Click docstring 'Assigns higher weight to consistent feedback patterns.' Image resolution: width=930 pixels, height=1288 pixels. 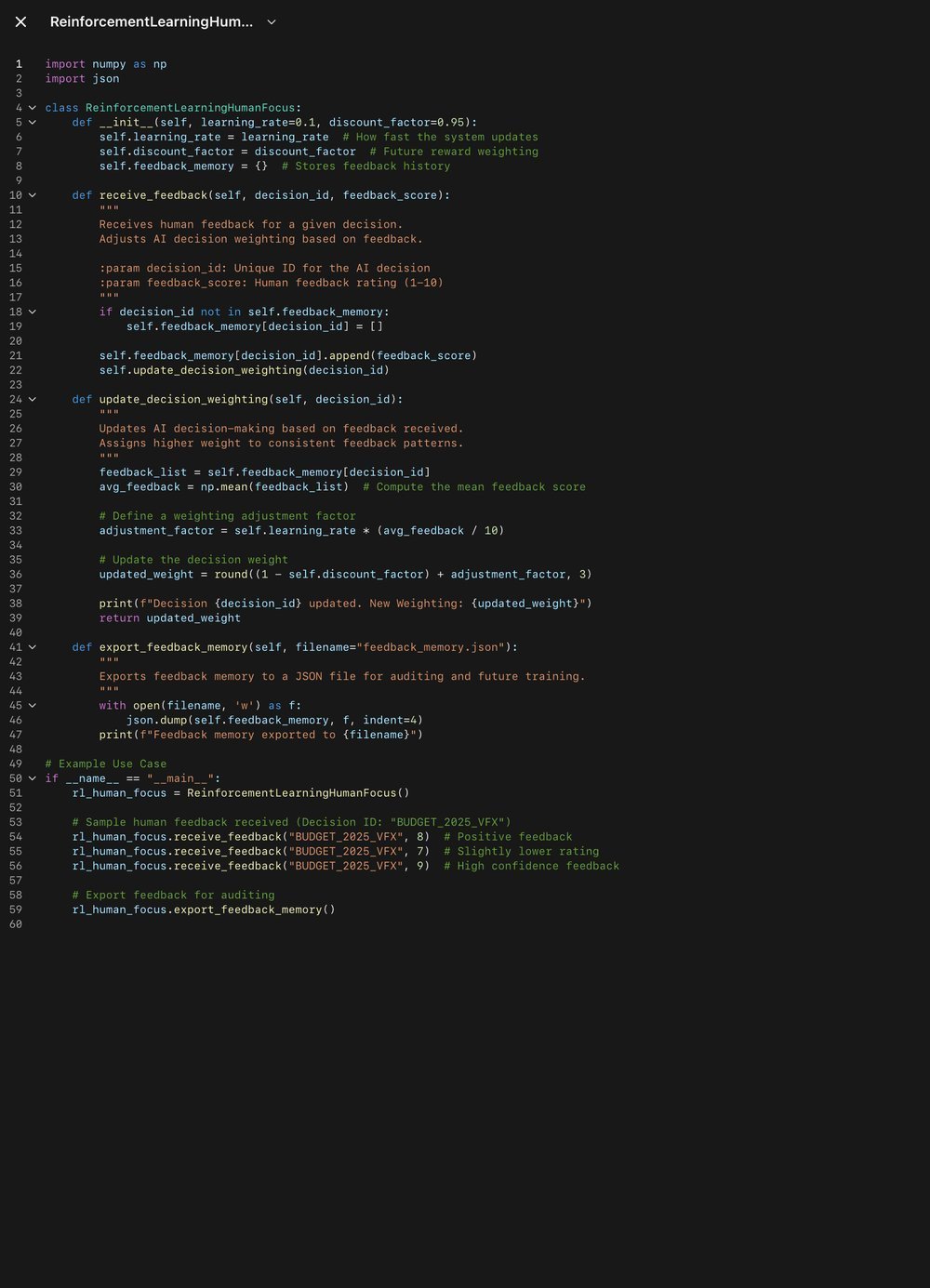(282, 444)
